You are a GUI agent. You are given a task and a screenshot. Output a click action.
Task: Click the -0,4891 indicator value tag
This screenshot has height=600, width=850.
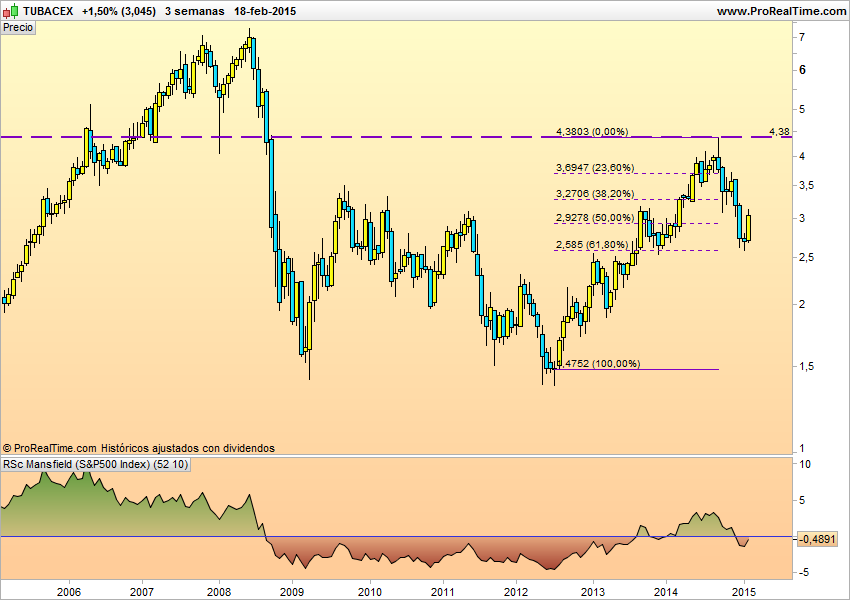tap(816, 538)
